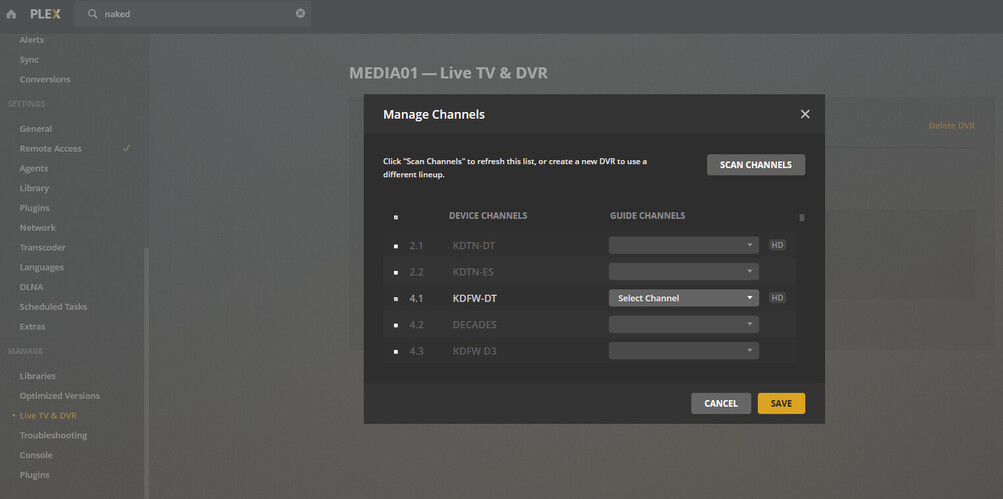1003x499 pixels.
Task: Open Alerts in the sidebar
Action: pyautogui.click(x=31, y=40)
